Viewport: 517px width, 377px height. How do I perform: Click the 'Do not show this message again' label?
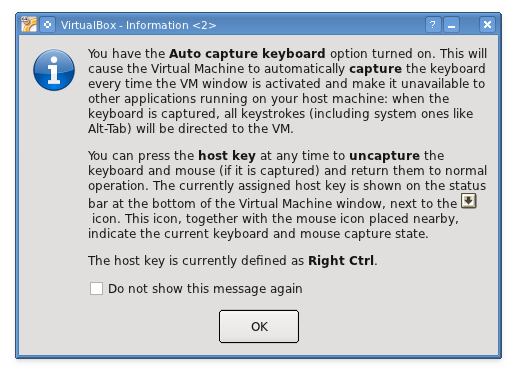(205, 289)
